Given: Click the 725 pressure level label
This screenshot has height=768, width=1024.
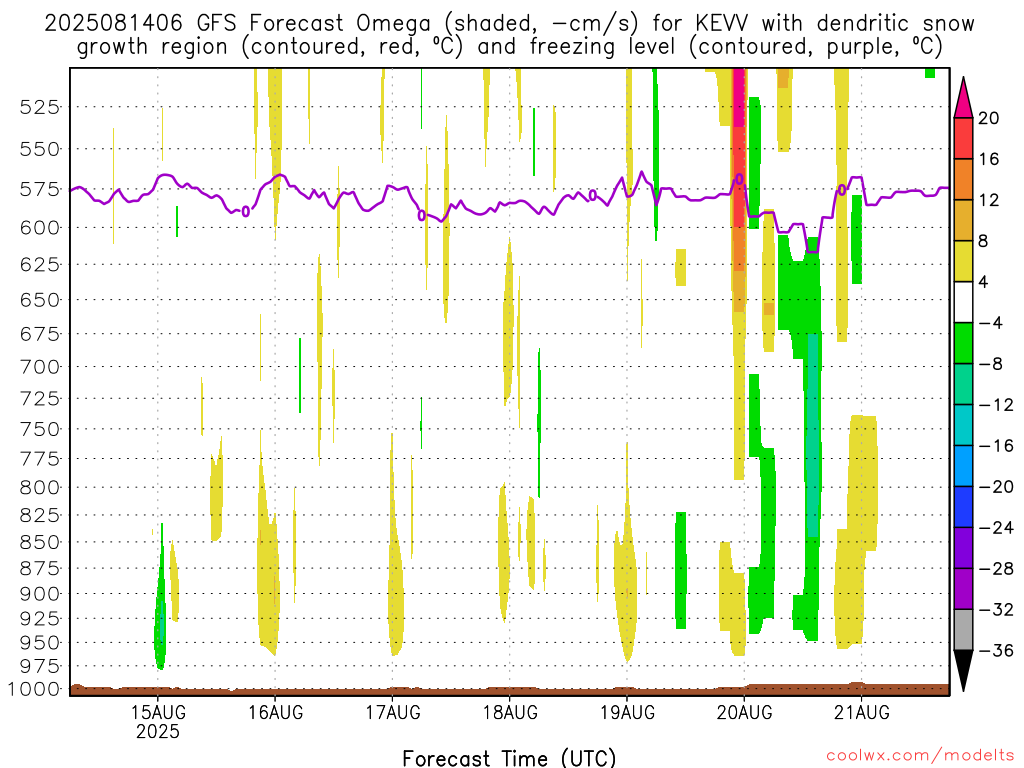Looking at the screenshot, I should coord(40,398).
